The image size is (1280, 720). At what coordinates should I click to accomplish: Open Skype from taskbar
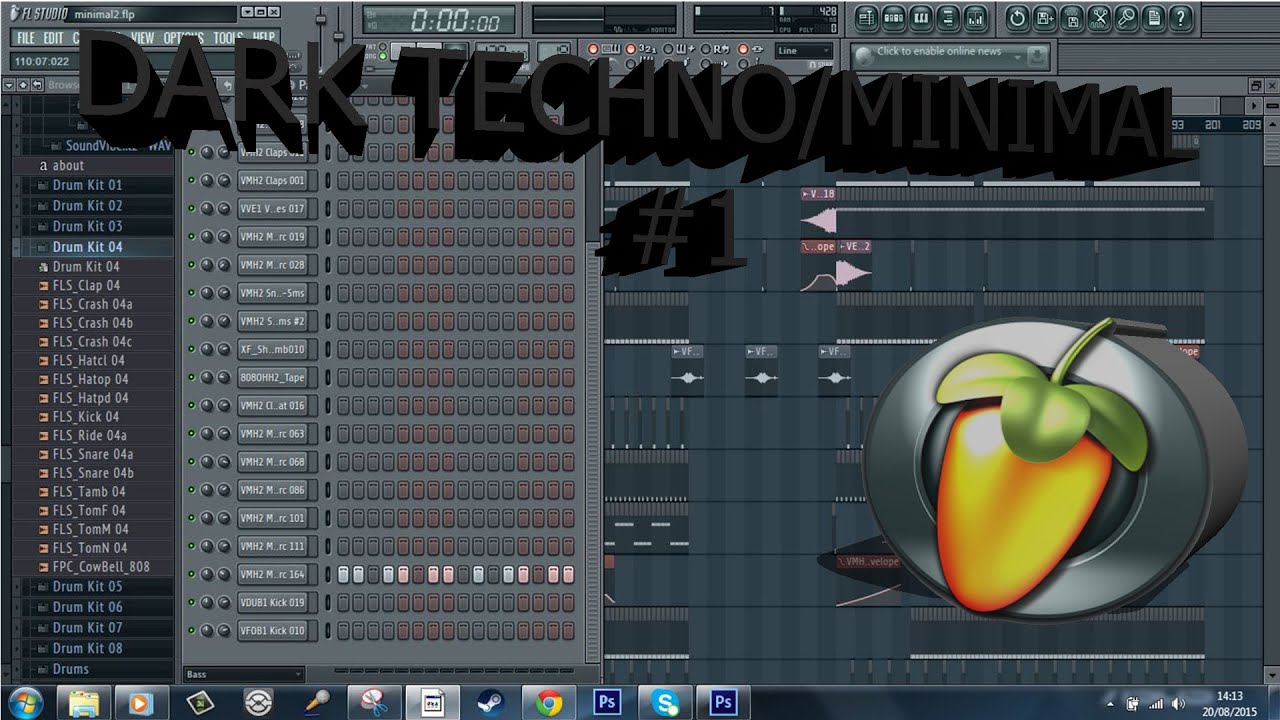(x=664, y=703)
